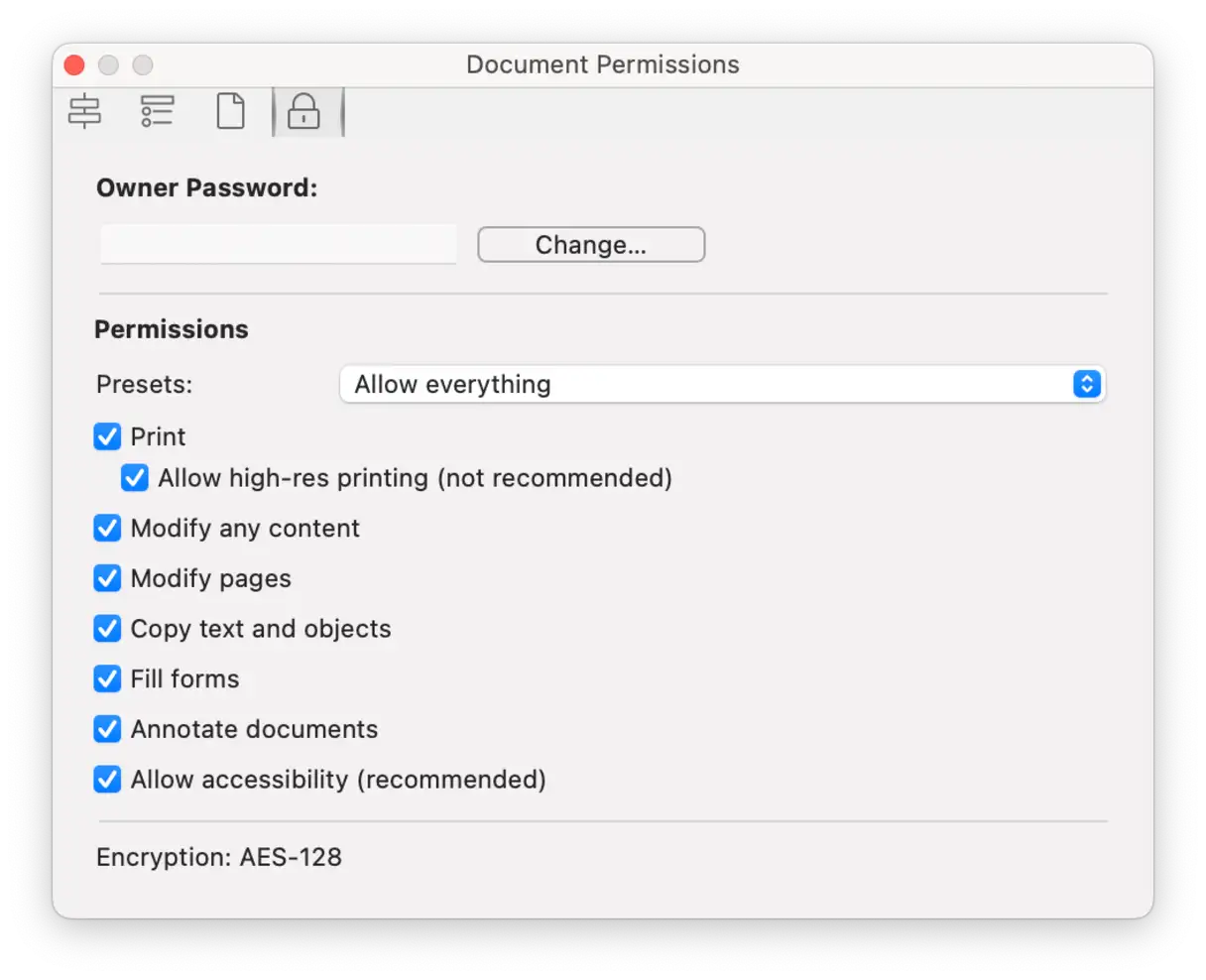Screen dimensions: 1206x980
Task: Select the lock icon permissions tab
Action: 303,112
